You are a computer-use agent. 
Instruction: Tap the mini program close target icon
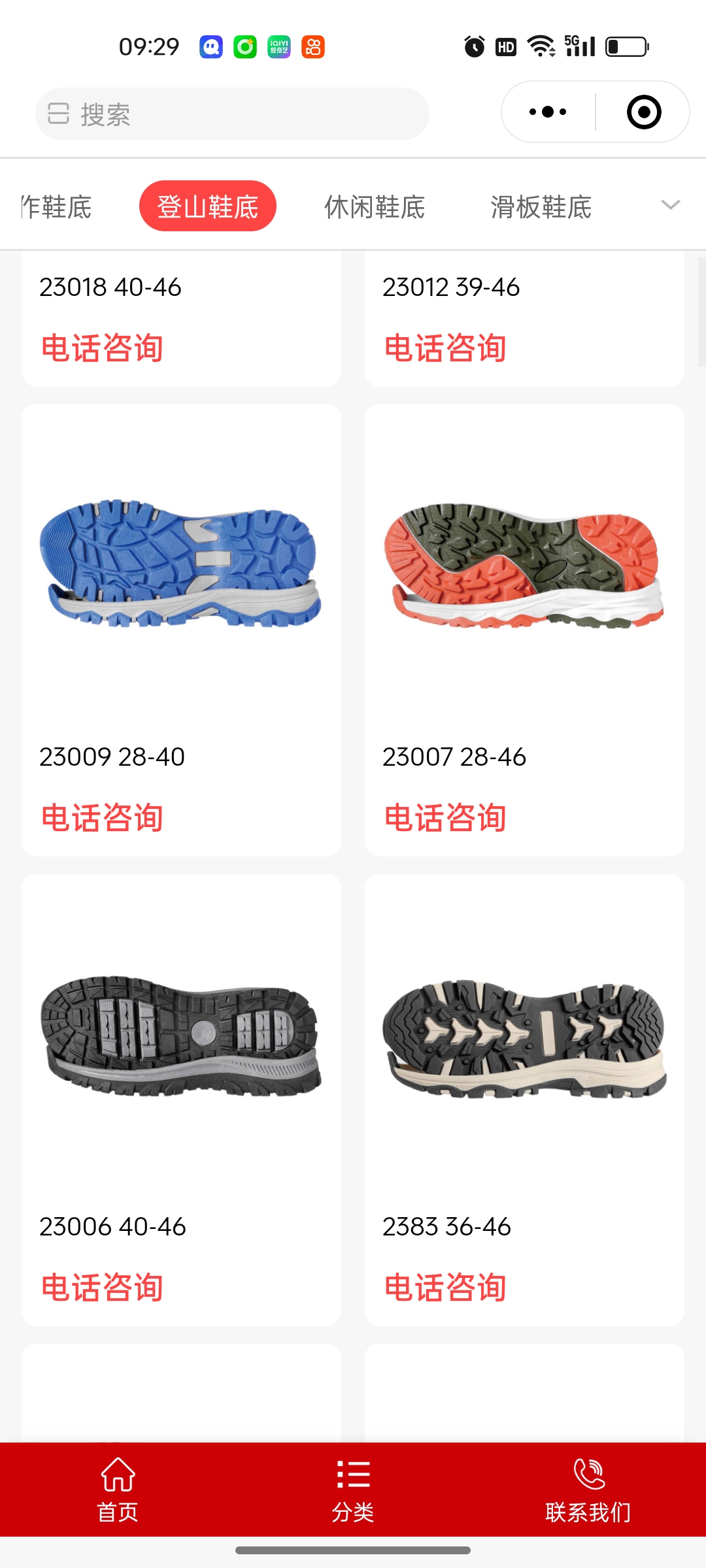[644, 112]
